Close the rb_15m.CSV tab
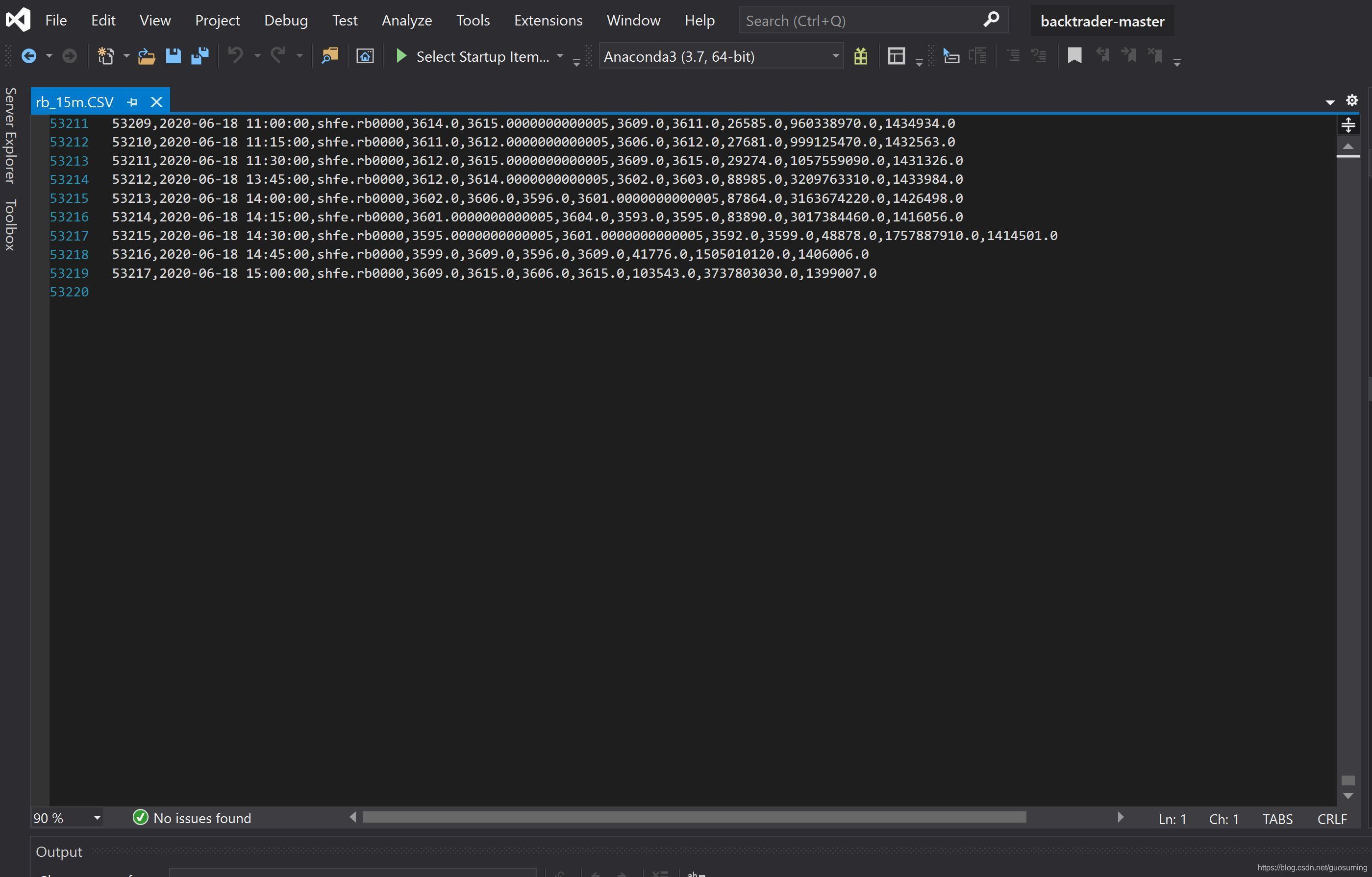The width and height of the screenshot is (1372, 877). tap(156, 102)
